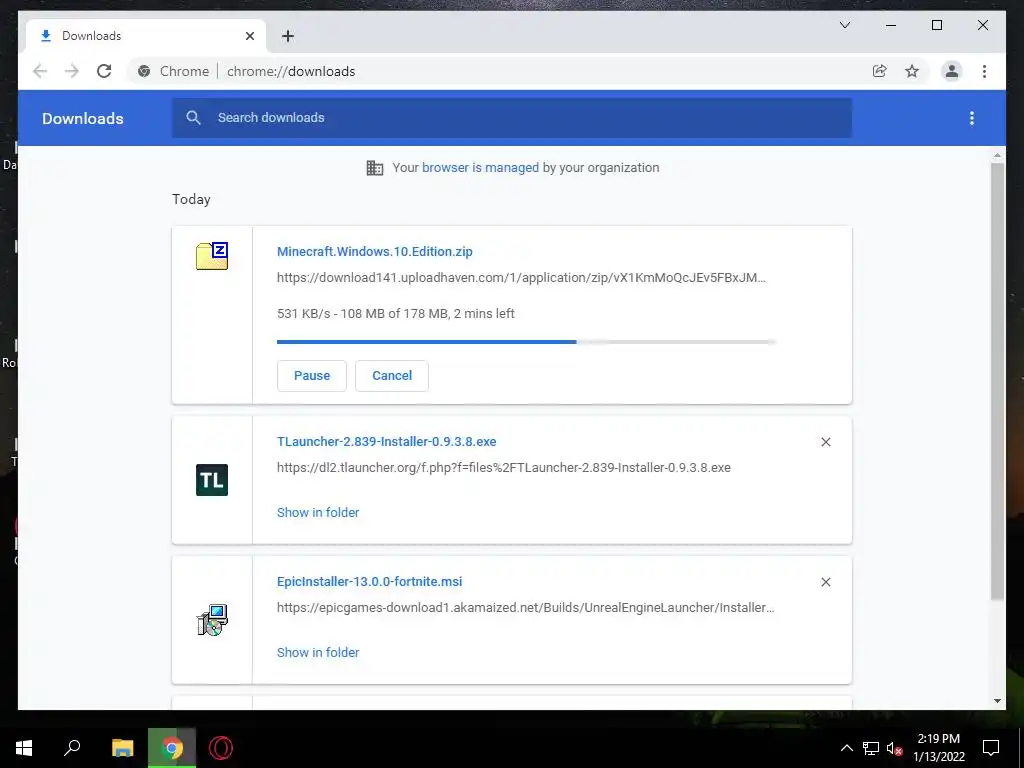Close the Downloads tab
Image resolution: width=1024 pixels, height=768 pixels.
click(249, 36)
